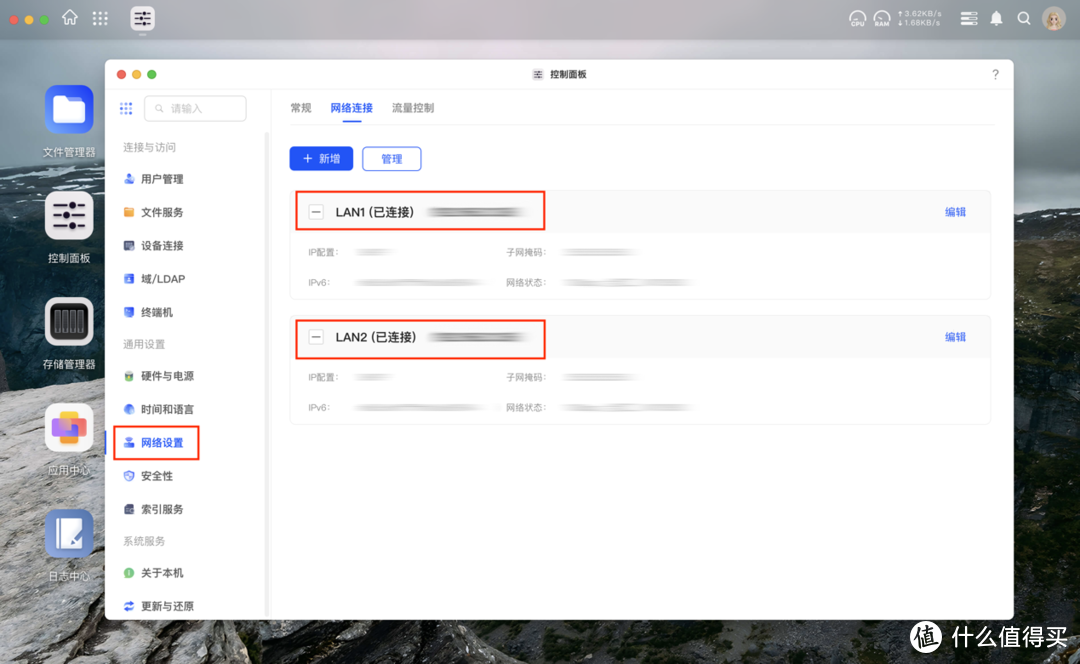This screenshot has height=664, width=1080.
Task: Switch to the 常规 tab
Action: coord(300,108)
